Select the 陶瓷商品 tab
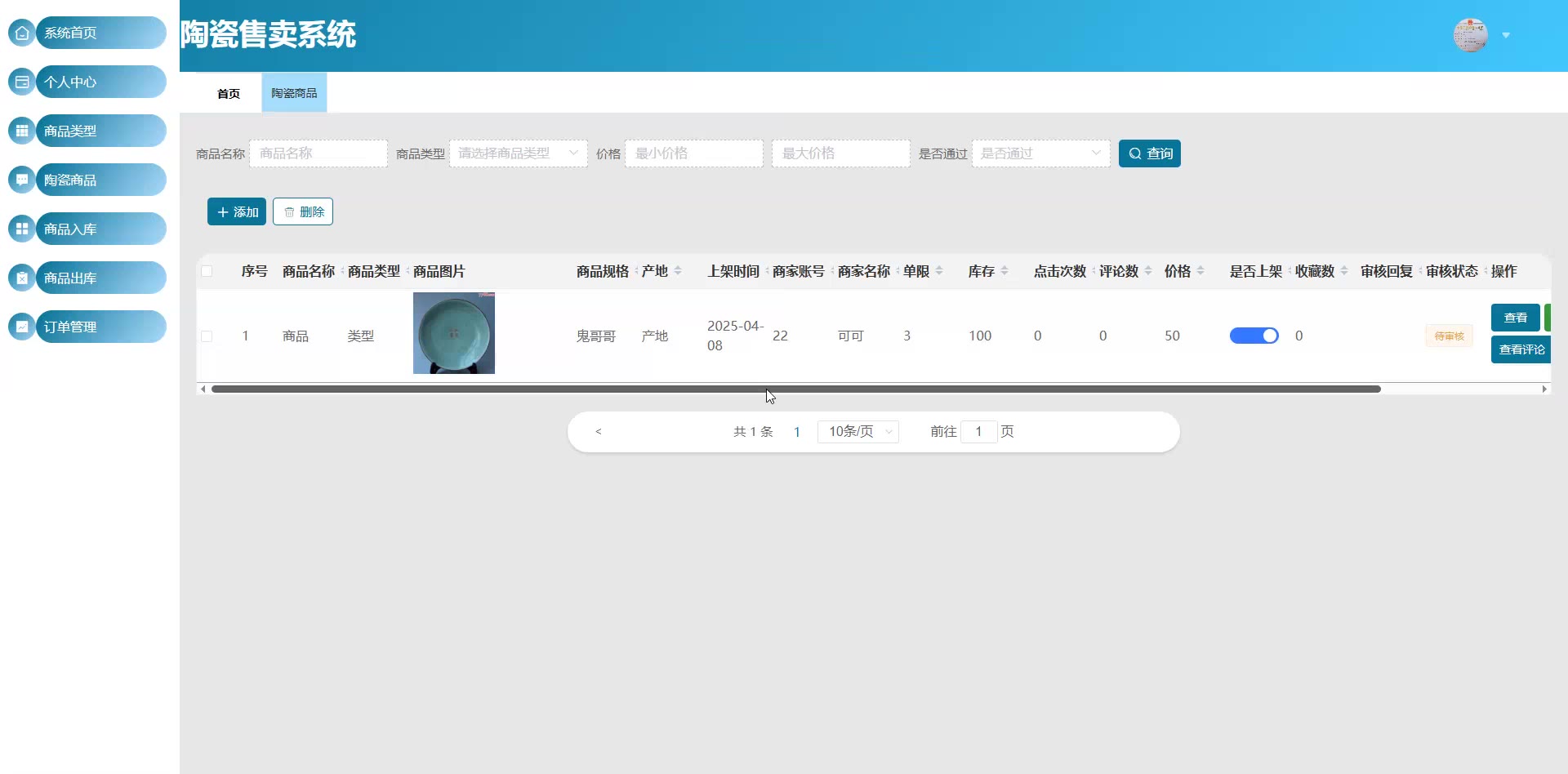Image resolution: width=1568 pixels, height=774 pixels. pyautogui.click(x=294, y=93)
